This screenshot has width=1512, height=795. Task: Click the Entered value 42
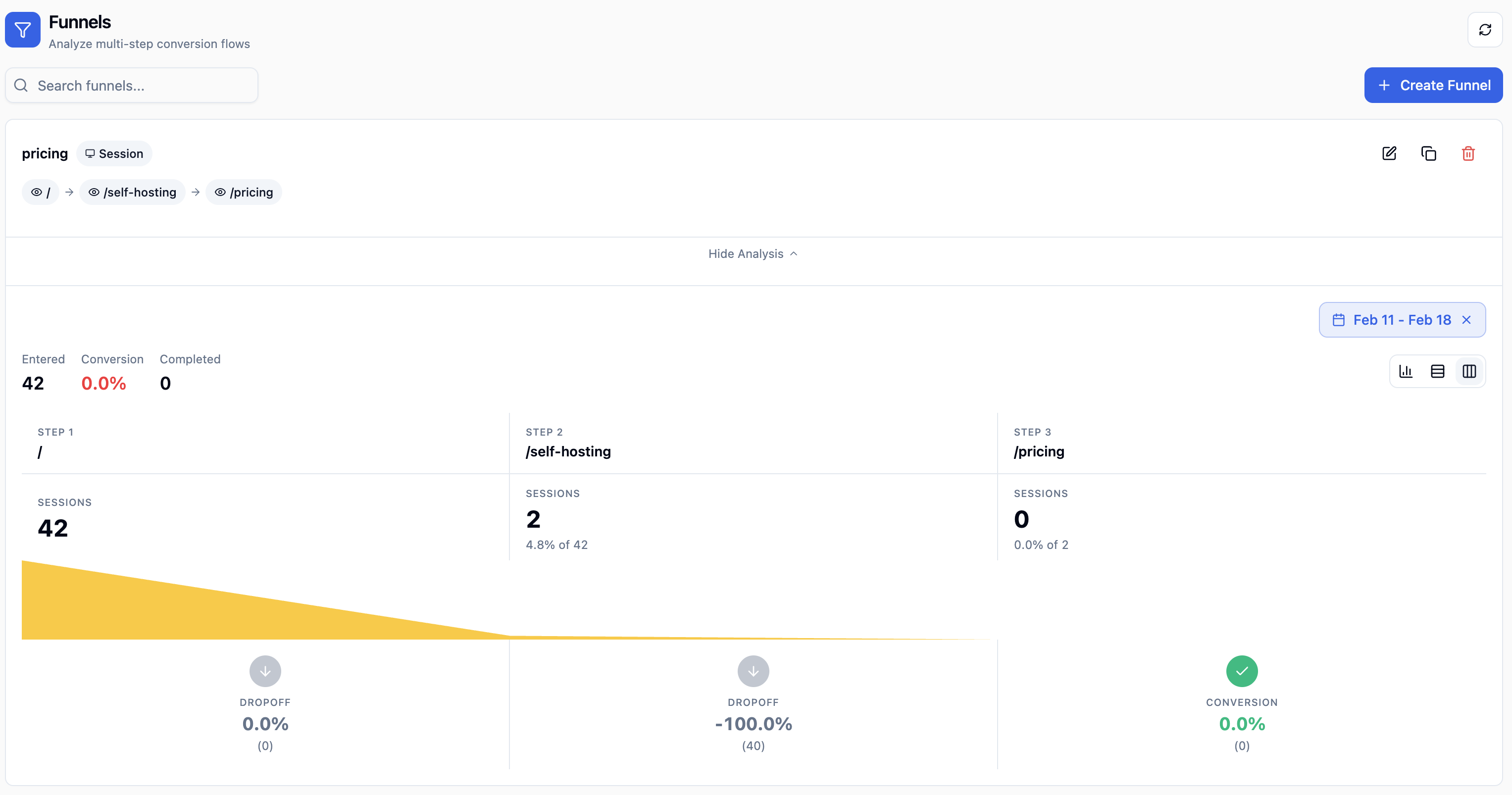tap(33, 384)
